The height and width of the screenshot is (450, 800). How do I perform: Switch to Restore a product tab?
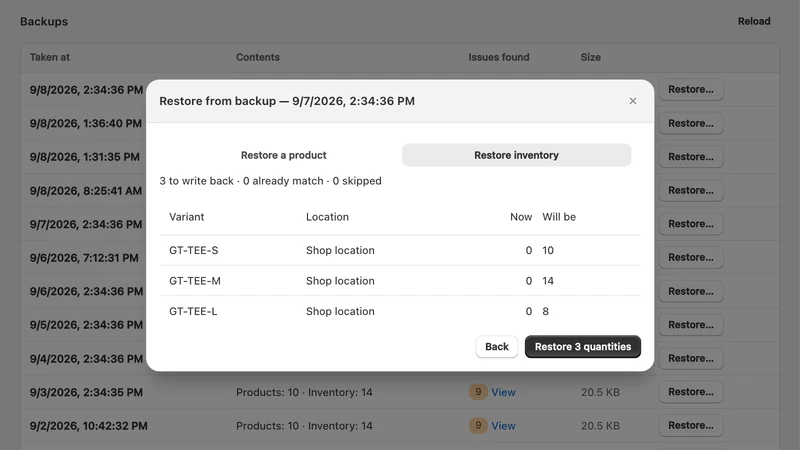(283, 155)
